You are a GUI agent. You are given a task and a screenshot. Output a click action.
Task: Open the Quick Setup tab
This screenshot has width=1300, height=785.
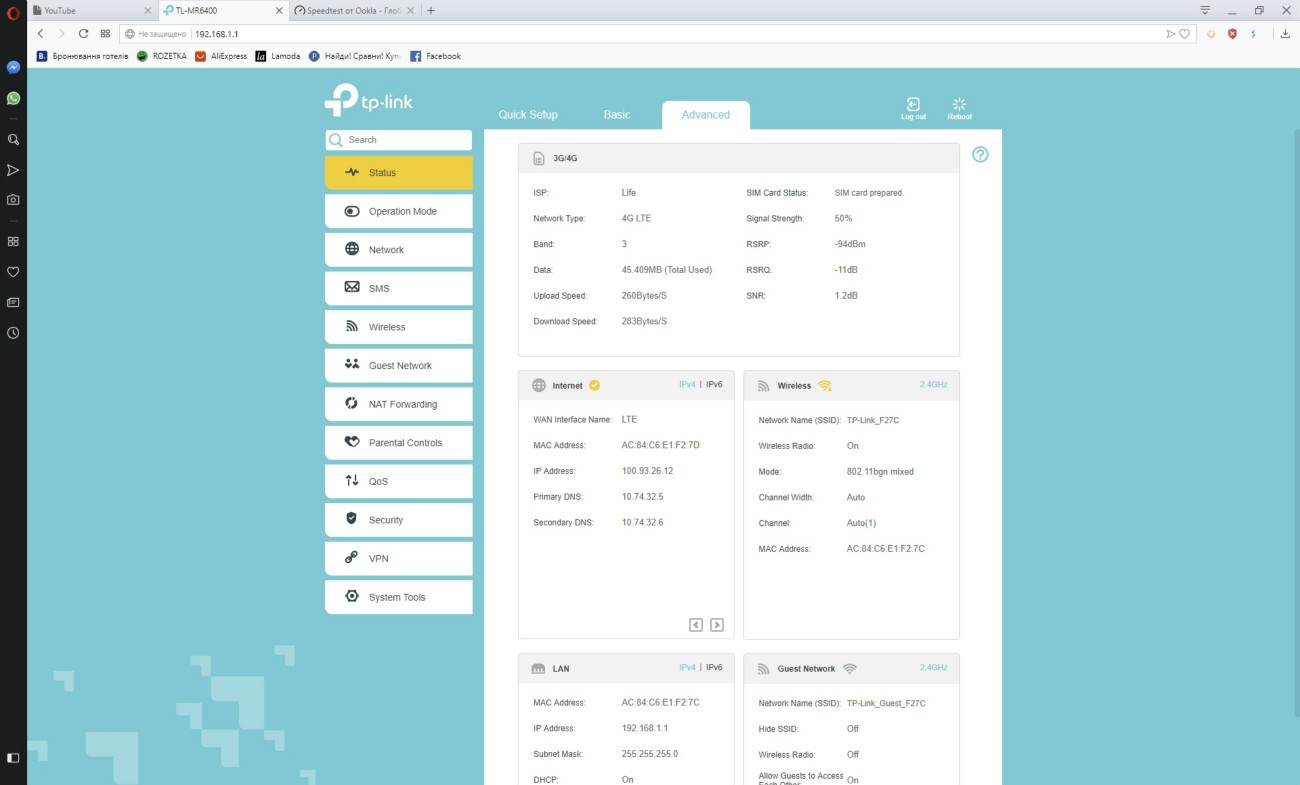tap(528, 115)
